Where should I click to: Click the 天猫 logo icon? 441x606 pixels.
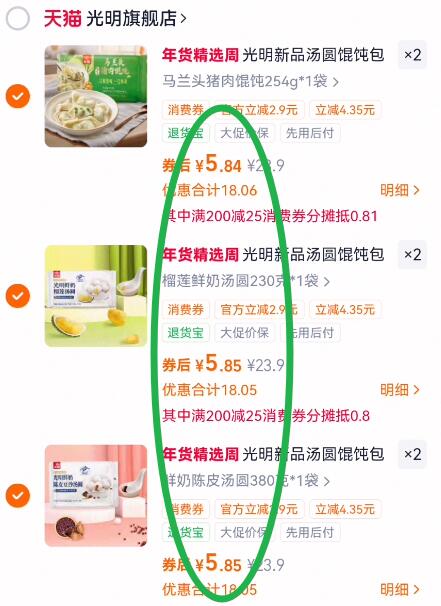point(62,18)
